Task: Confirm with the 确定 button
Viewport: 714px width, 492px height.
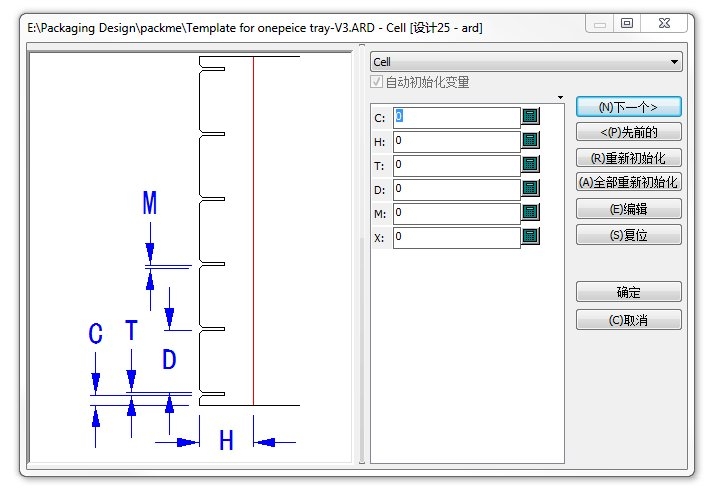Action: (x=628, y=292)
